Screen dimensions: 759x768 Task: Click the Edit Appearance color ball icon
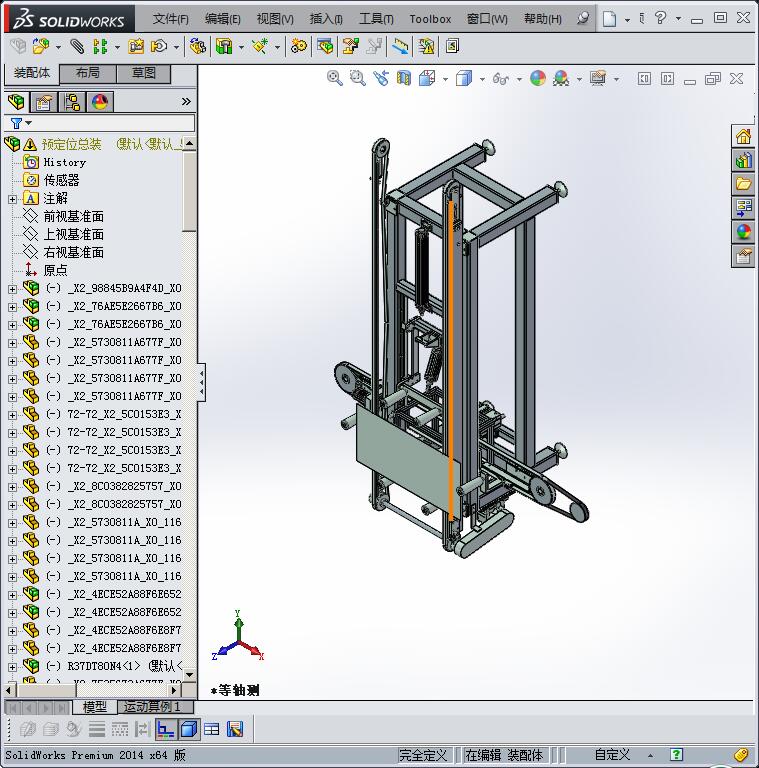tap(538, 78)
